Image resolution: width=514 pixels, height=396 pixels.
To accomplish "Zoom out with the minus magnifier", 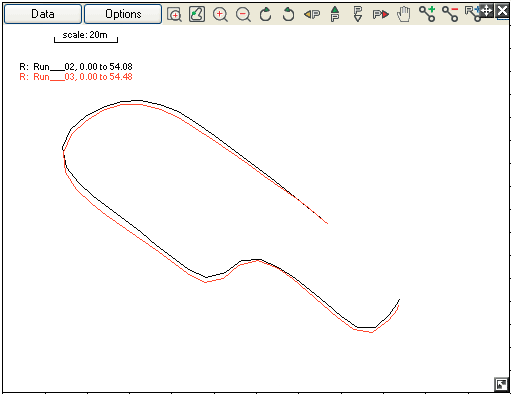I will [243, 15].
